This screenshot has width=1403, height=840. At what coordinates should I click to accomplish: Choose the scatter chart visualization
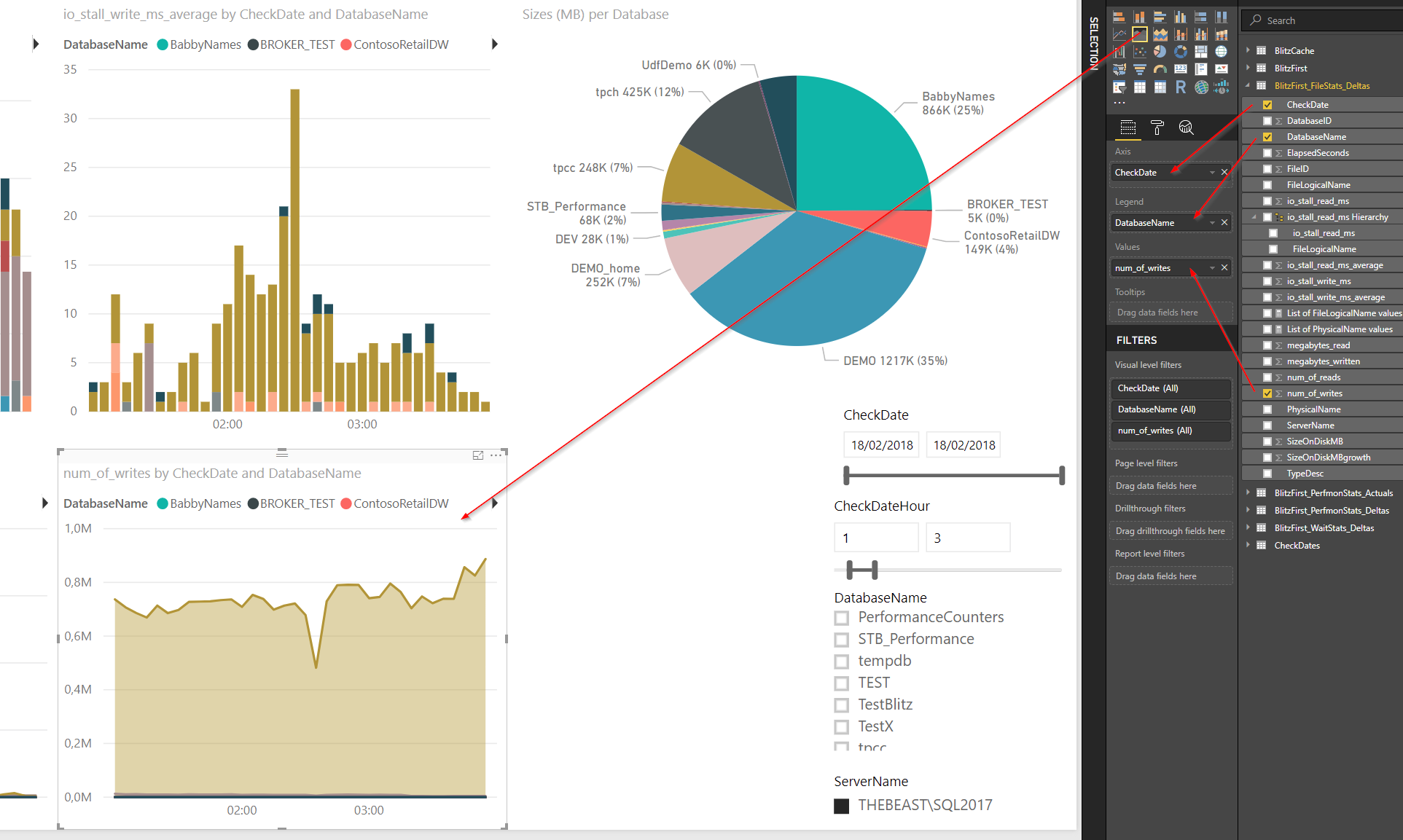1140,52
